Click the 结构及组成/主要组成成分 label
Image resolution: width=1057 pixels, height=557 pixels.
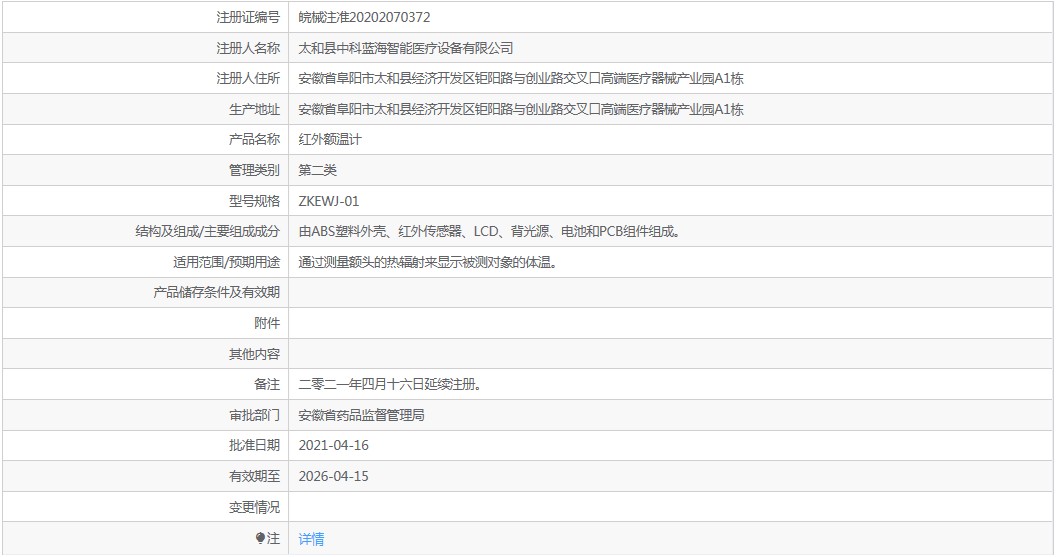[x=208, y=232]
